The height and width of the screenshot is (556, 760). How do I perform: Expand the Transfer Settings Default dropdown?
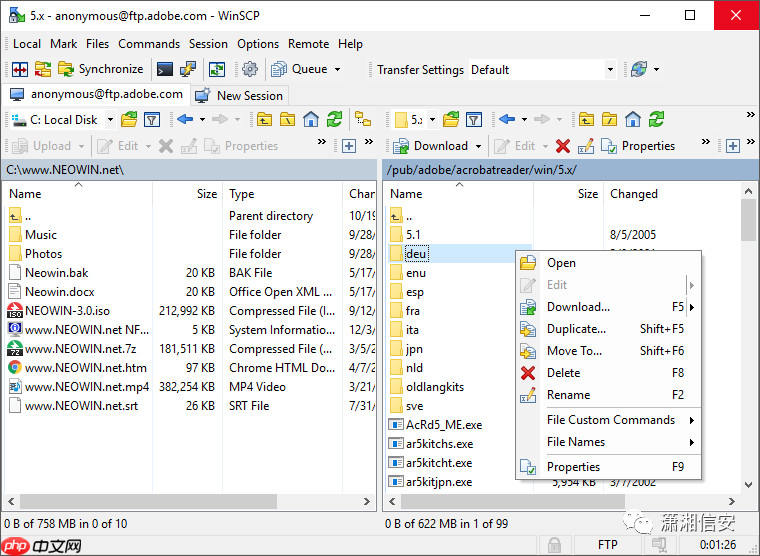pyautogui.click(x=609, y=70)
